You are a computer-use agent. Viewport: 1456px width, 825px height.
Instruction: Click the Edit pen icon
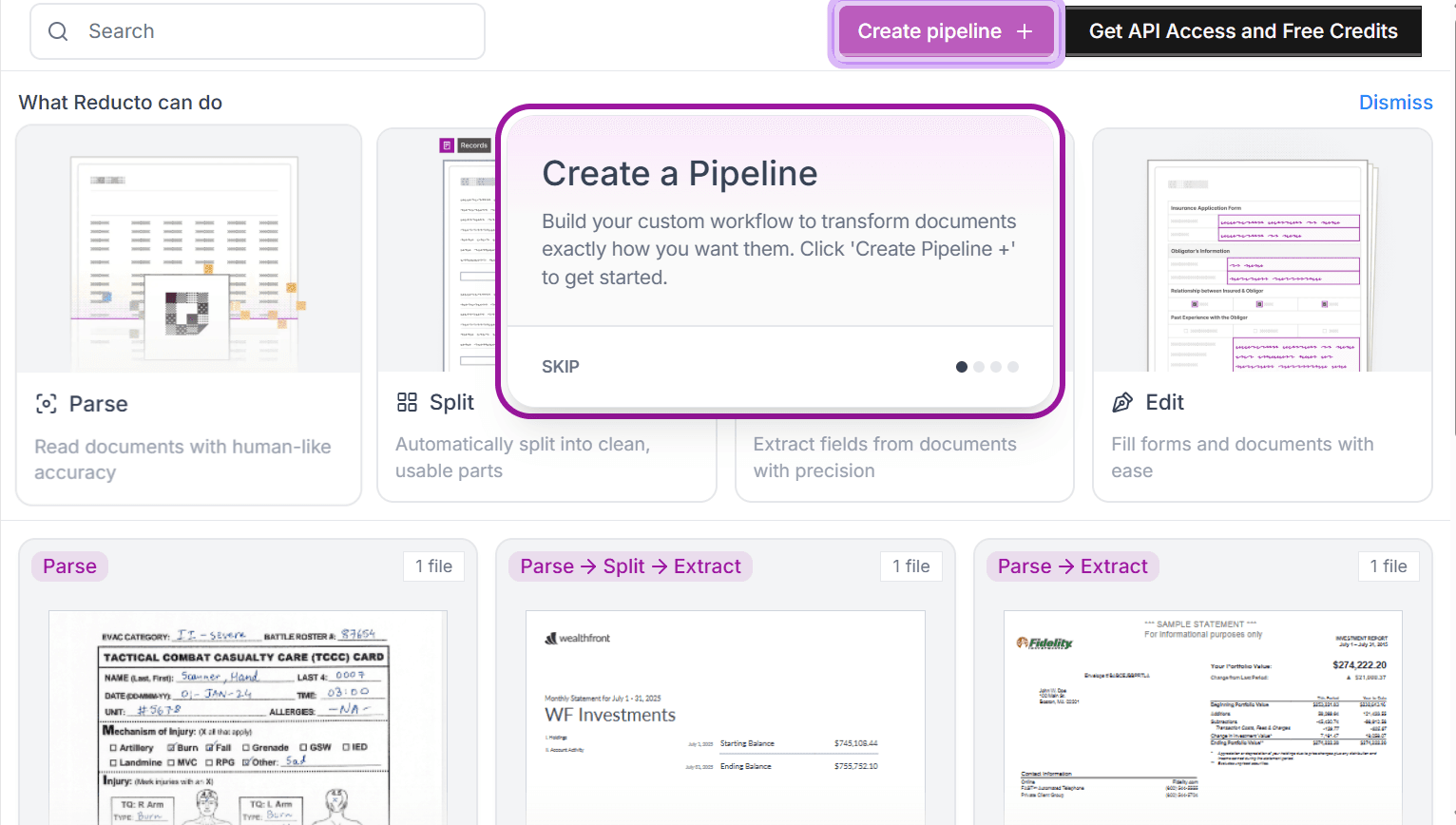coord(1122,402)
